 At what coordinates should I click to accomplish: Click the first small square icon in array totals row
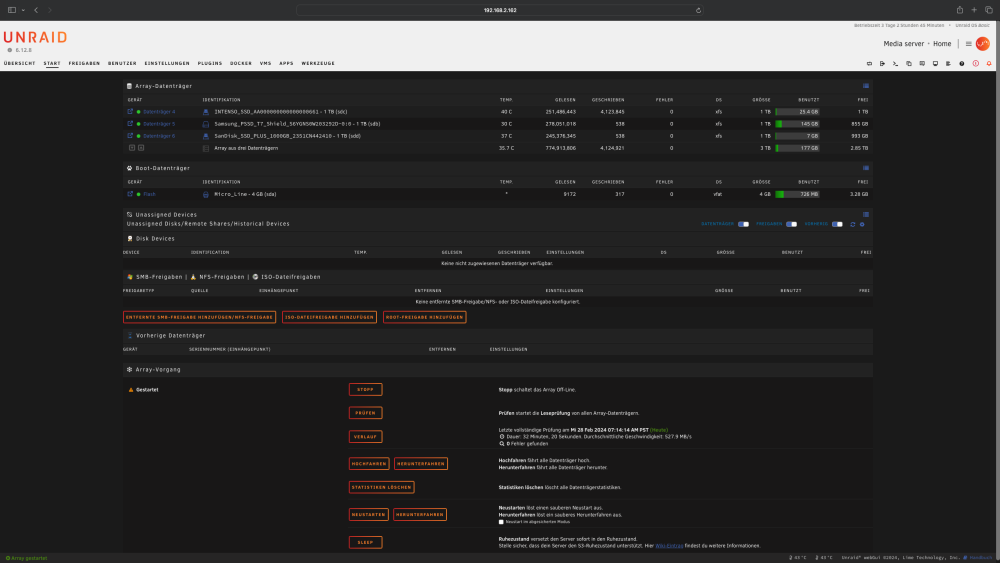click(x=132, y=148)
